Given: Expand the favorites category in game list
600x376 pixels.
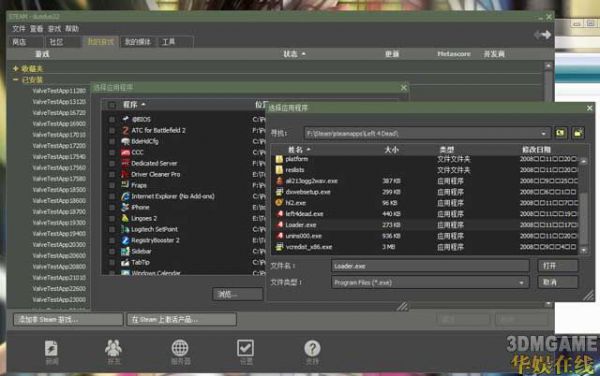Looking at the screenshot, I should tap(15, 68).
